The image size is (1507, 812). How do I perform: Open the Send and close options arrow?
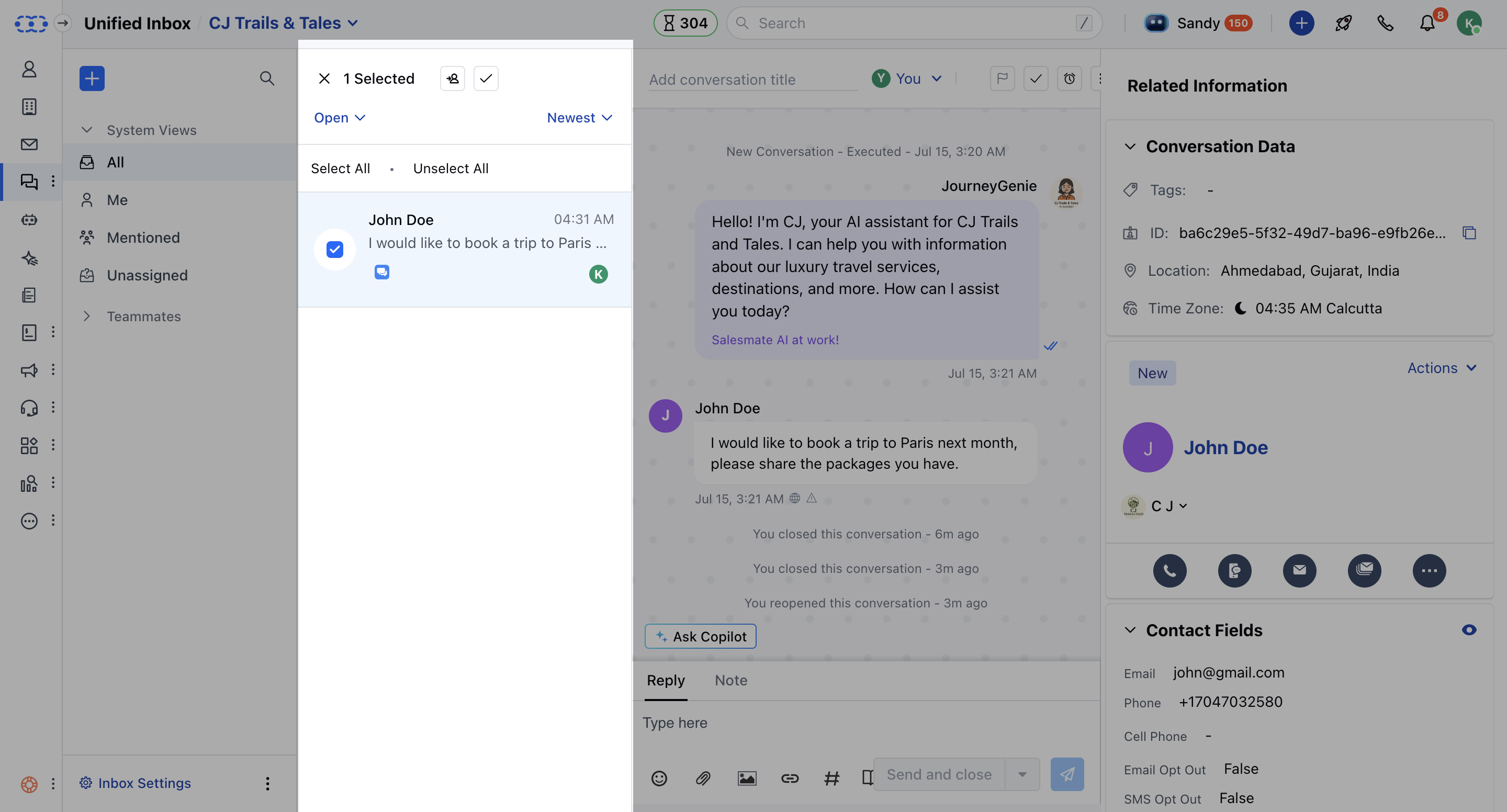point(1021,774)
